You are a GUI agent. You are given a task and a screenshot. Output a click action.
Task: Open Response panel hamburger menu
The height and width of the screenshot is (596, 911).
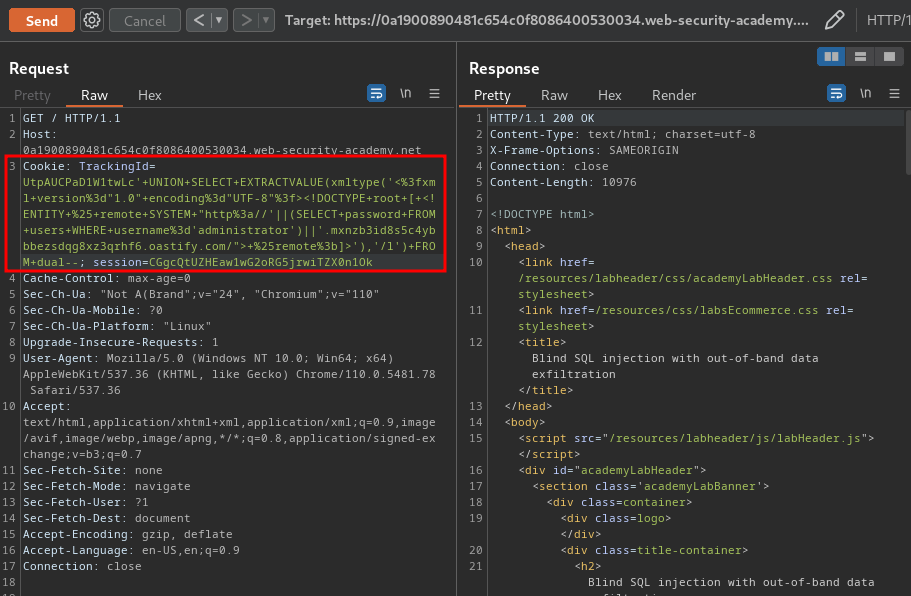point(894,93)
